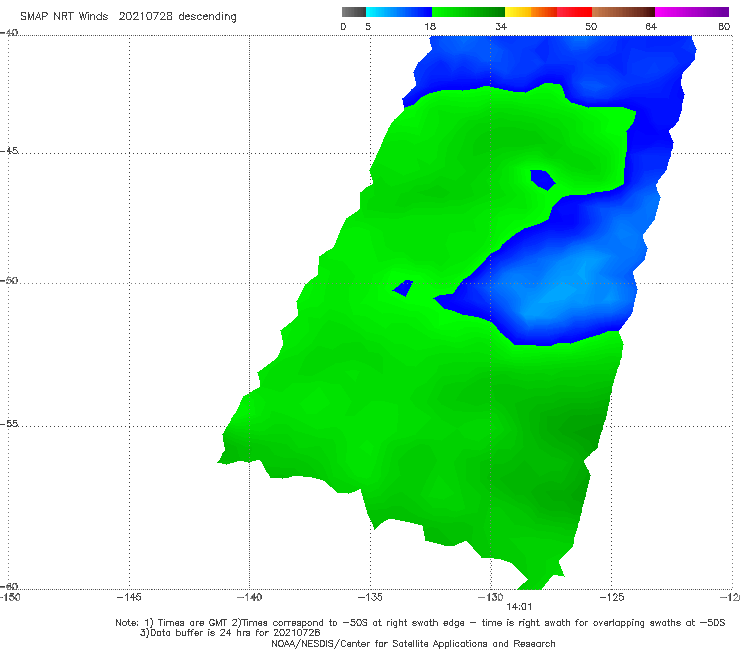Click the colorbar label '64'
The height and width of the screenshot is (650, 740).
[x=651, y=27]
